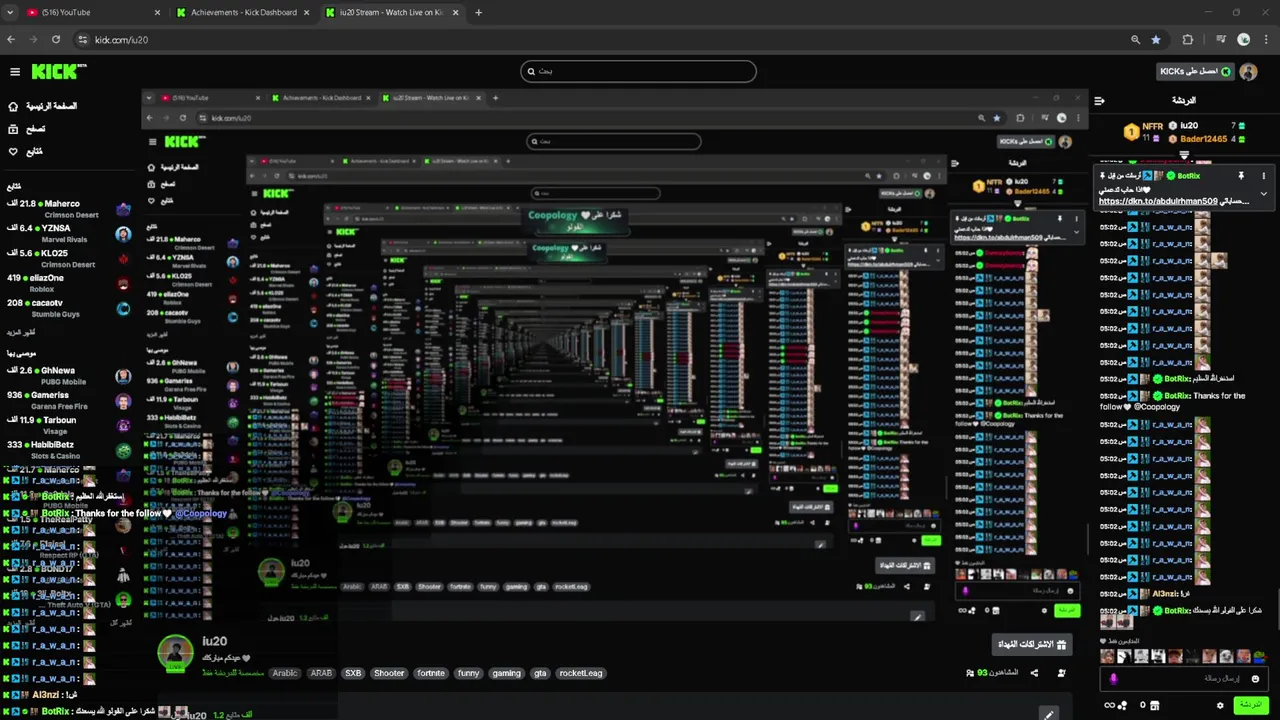Viewport: 1280px width, 720px height.
Task: Click the purple microphone icon in chat box
Action: point(1113,678)
